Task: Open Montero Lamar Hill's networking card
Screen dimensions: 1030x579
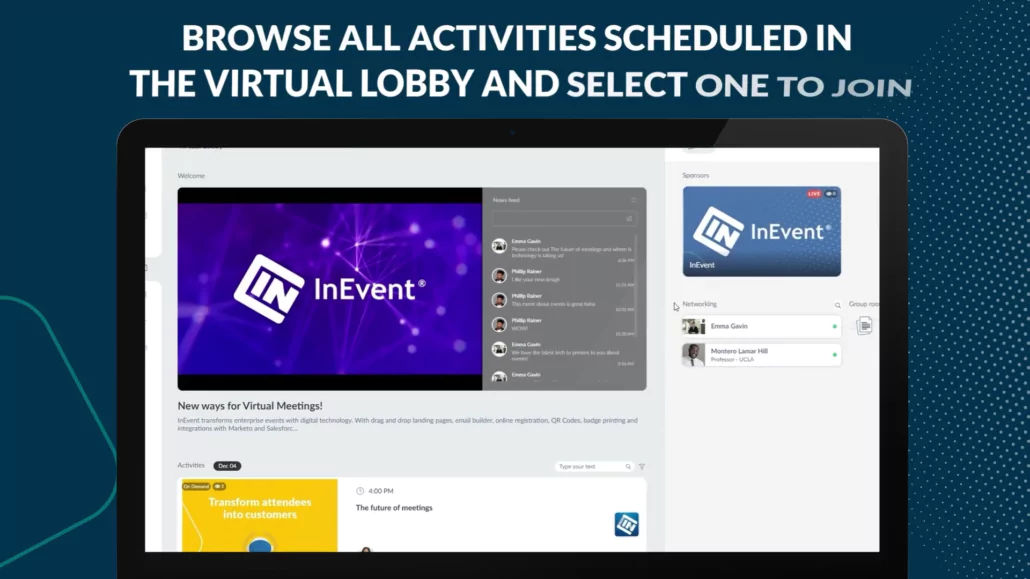Action: (x=761, y=355)
